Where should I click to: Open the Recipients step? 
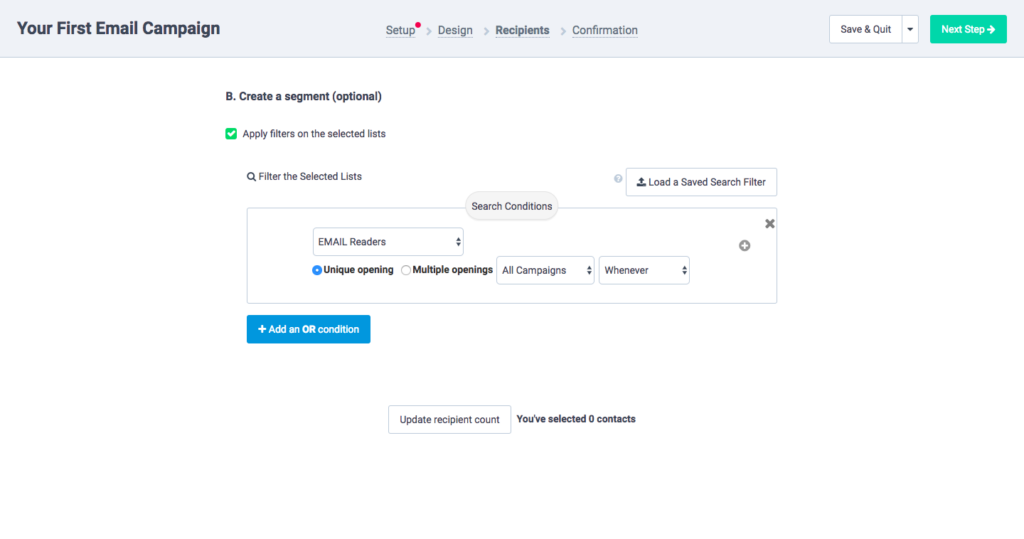(x=522, y=31)
